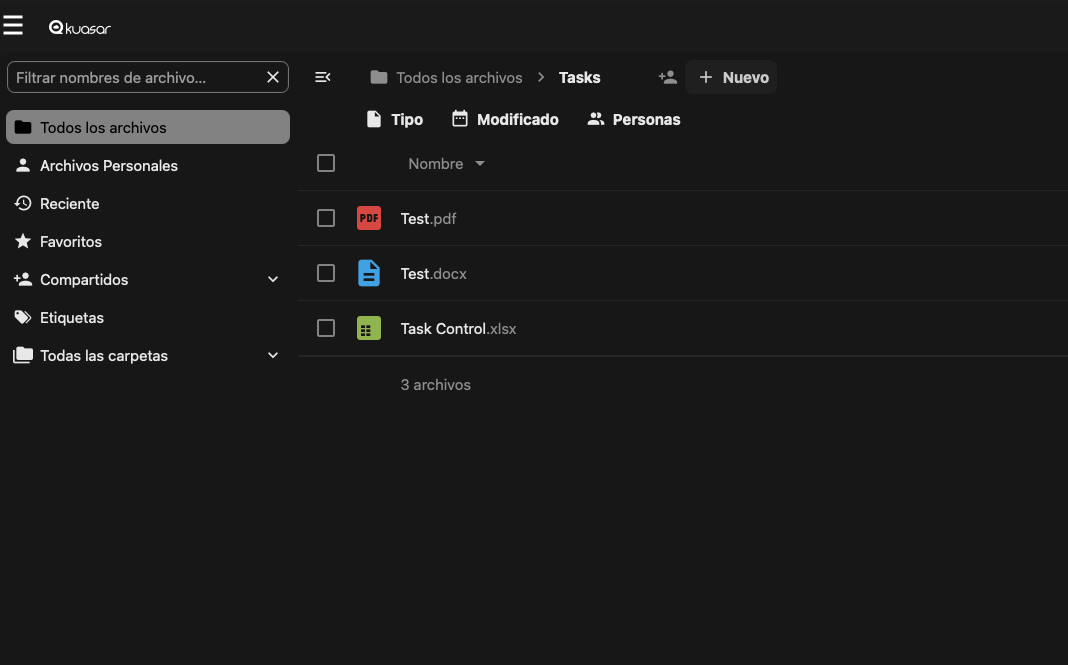Open the hamburger menu at top left
The image size is (1068, 665).
13,25
